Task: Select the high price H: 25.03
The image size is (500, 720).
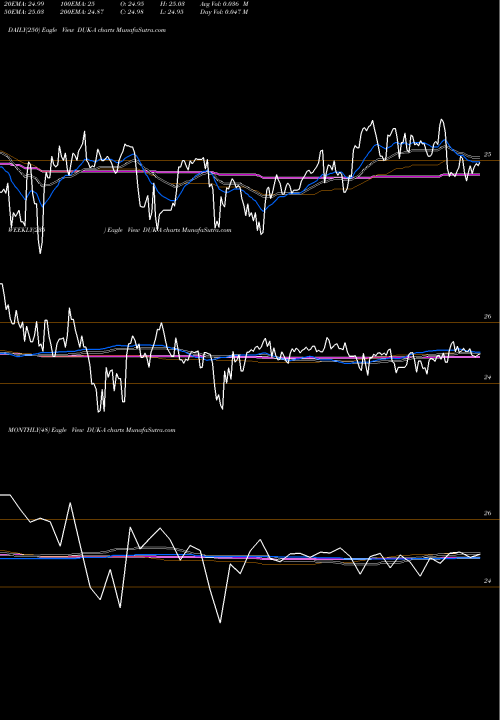Action: coord(173,4)
